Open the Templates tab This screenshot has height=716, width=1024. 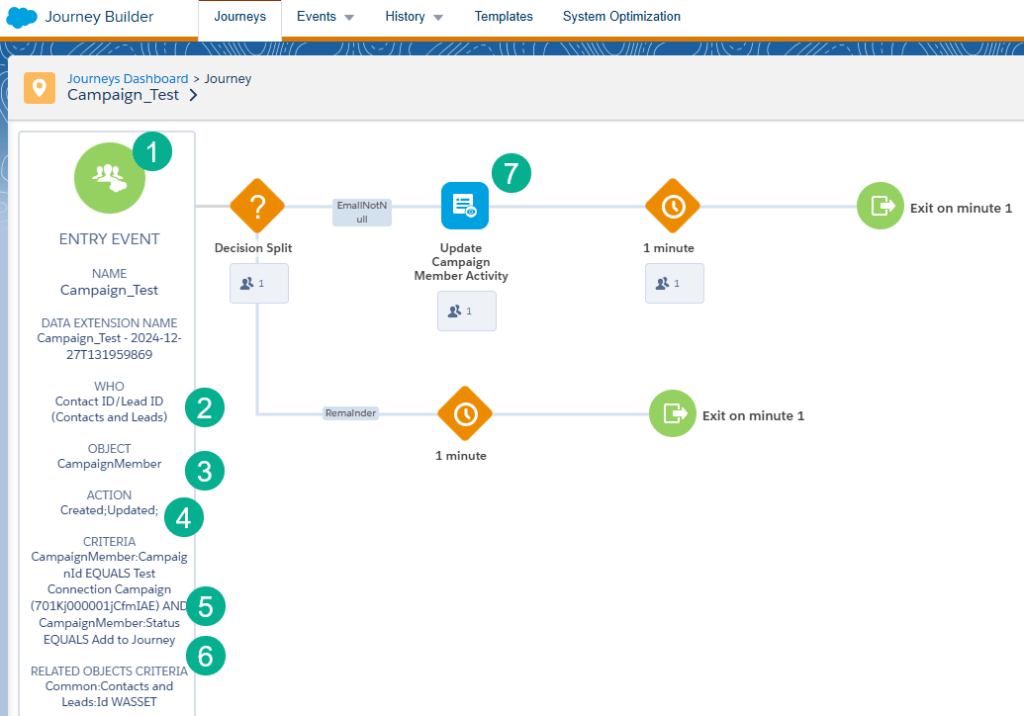click(503, 17)
